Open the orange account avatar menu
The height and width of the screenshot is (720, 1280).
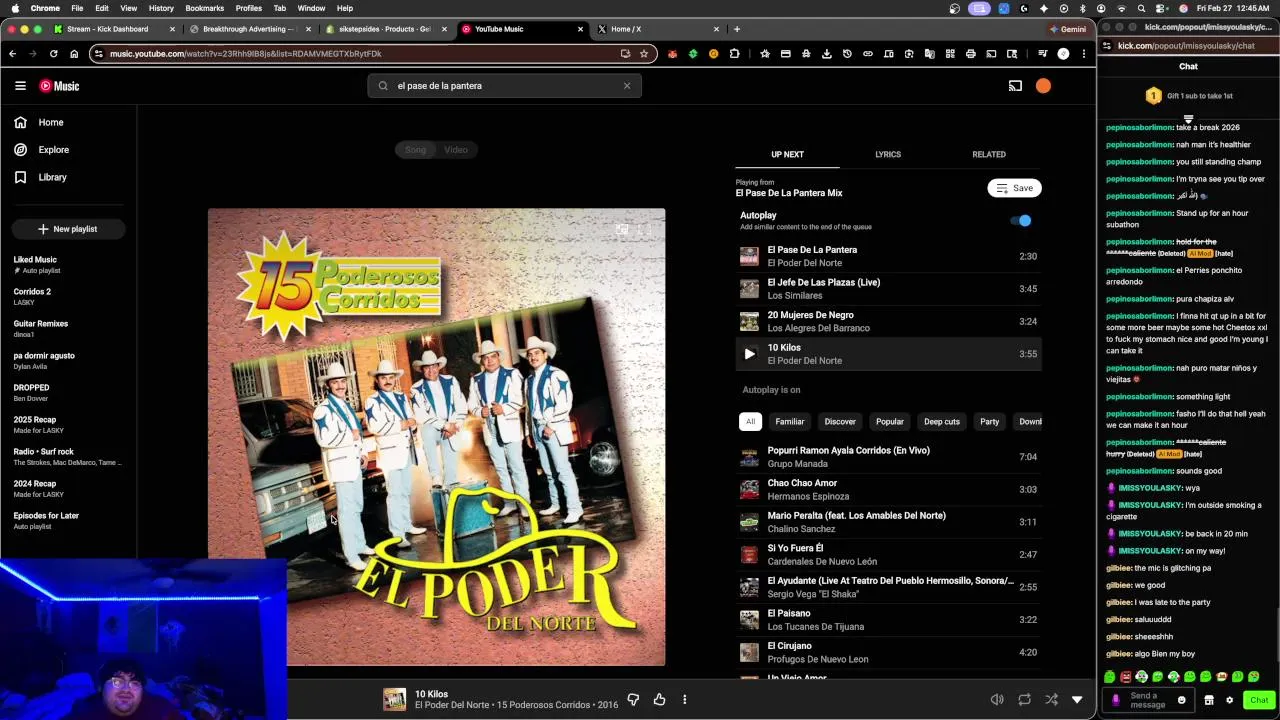[1043, 86]
